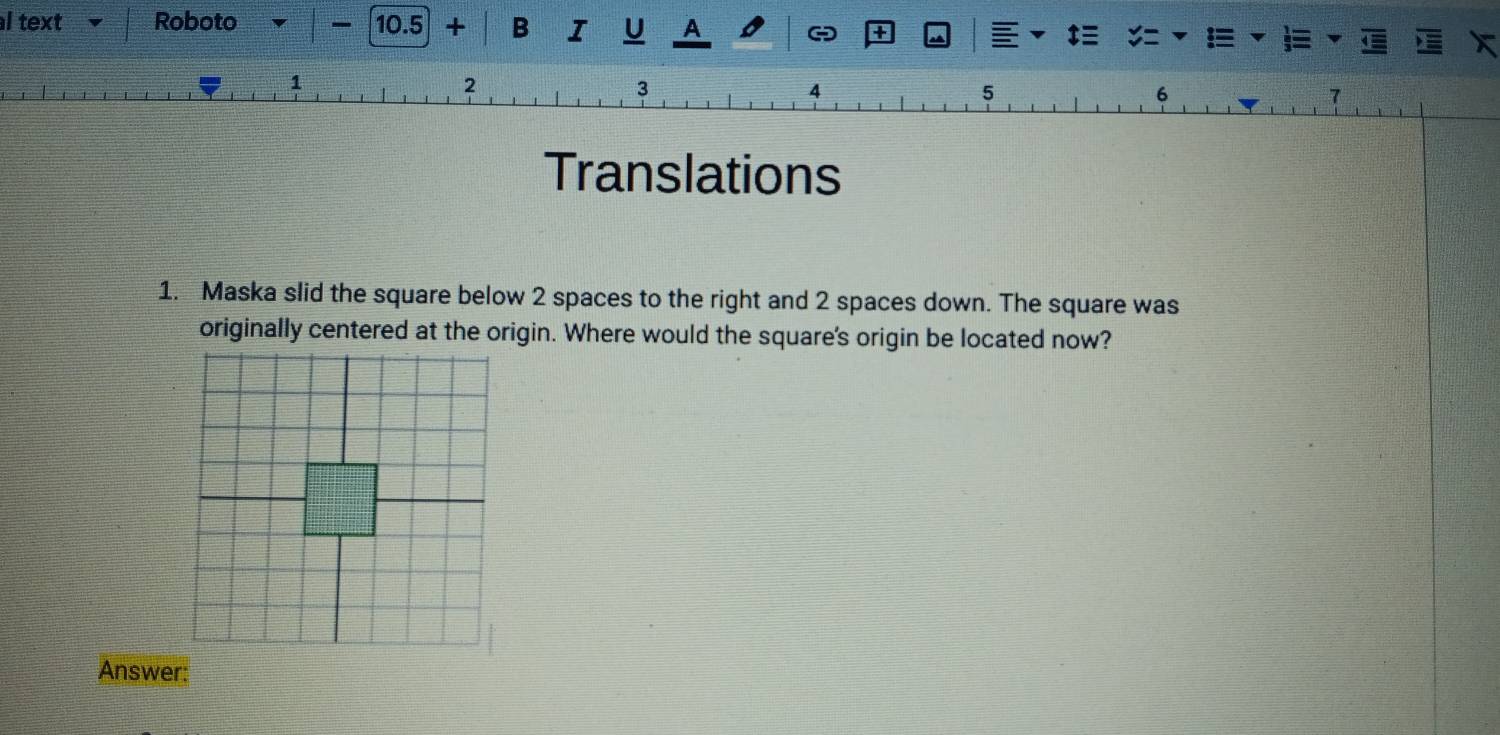Click the font size field showing 10.5

tap(399, 26)
